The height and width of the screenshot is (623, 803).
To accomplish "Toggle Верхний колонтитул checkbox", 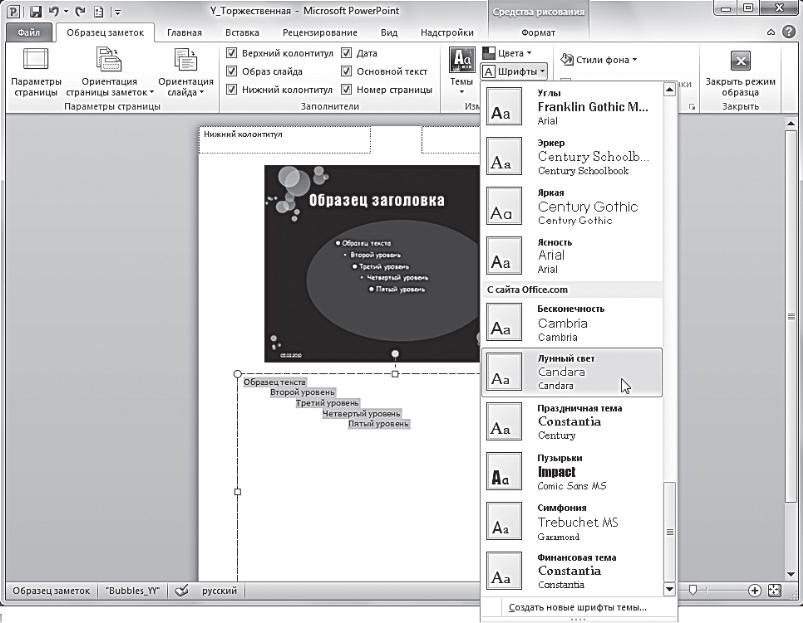I will 231,53.
